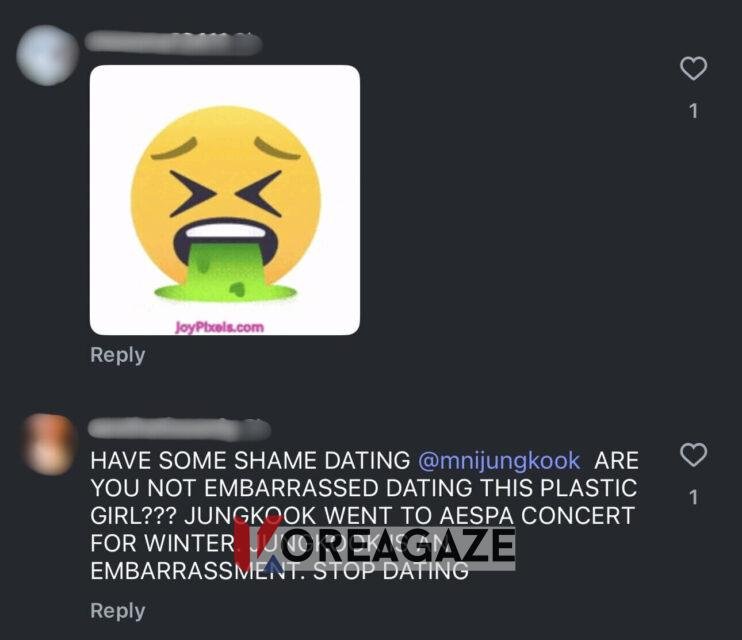Like the vomiting emoji comment
The width and height of the screenshot is (742, 640).
click(693, 69)
